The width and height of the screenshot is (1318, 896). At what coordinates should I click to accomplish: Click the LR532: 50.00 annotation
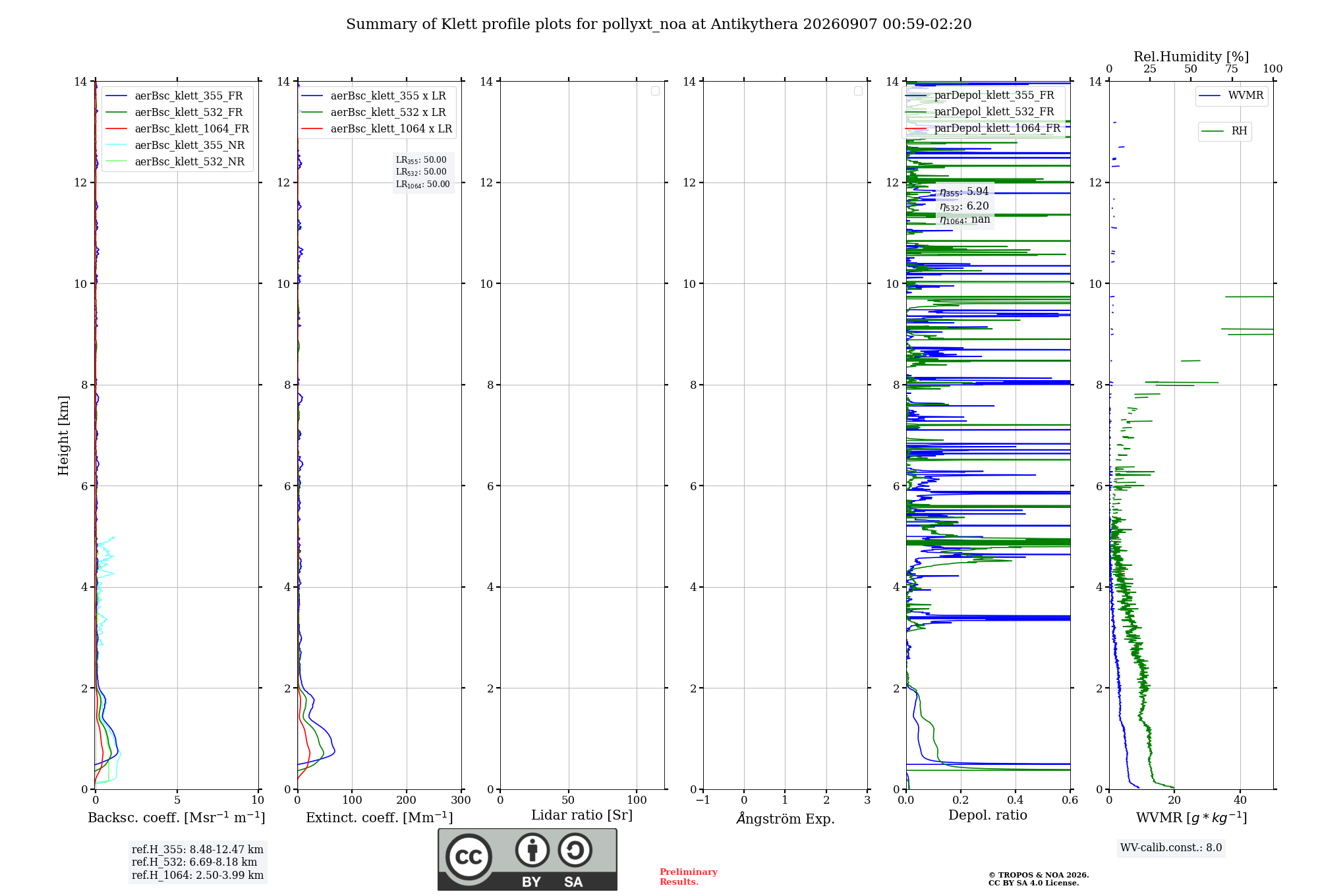click(421, 172)
